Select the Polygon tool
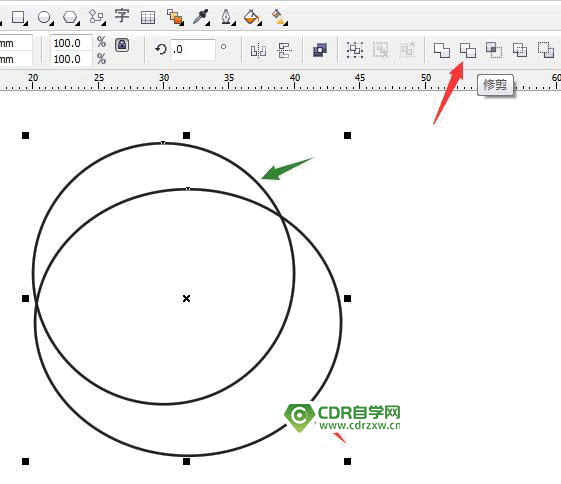The image size is (561, 484). [x=70, y=17]
